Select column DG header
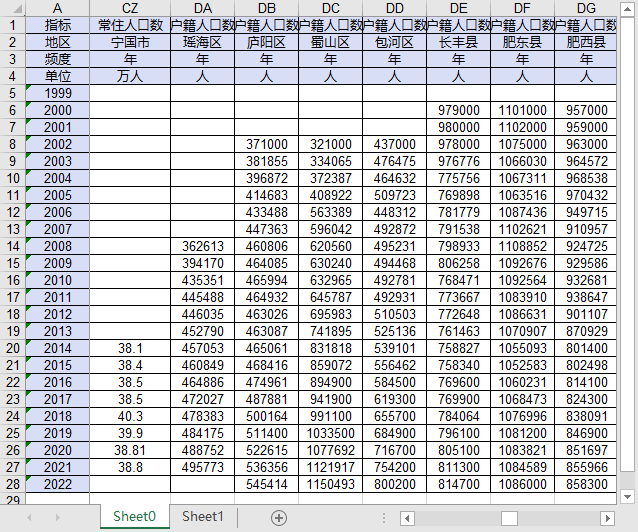This screenshot has height=532, width=638. (x=586, y=8)
